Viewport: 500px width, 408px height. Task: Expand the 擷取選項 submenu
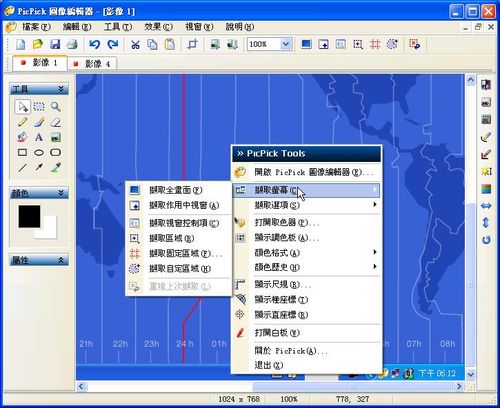point(306,205)
